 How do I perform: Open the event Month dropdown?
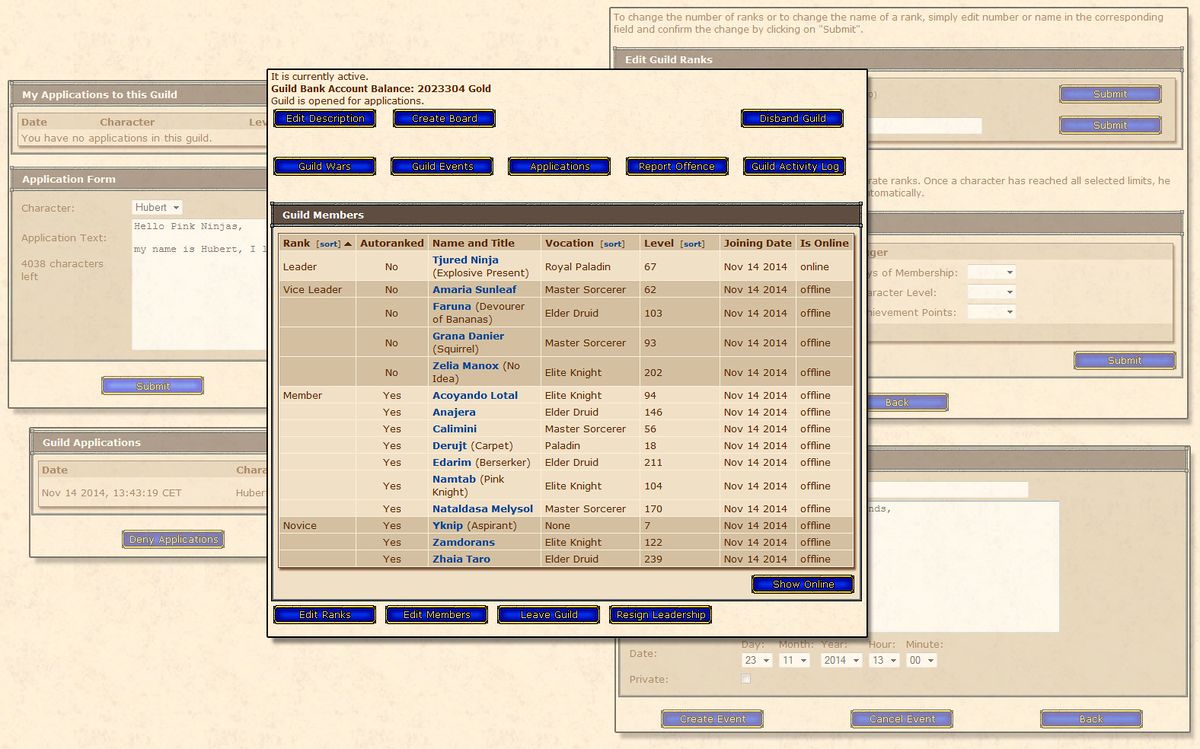pos(794,659)
